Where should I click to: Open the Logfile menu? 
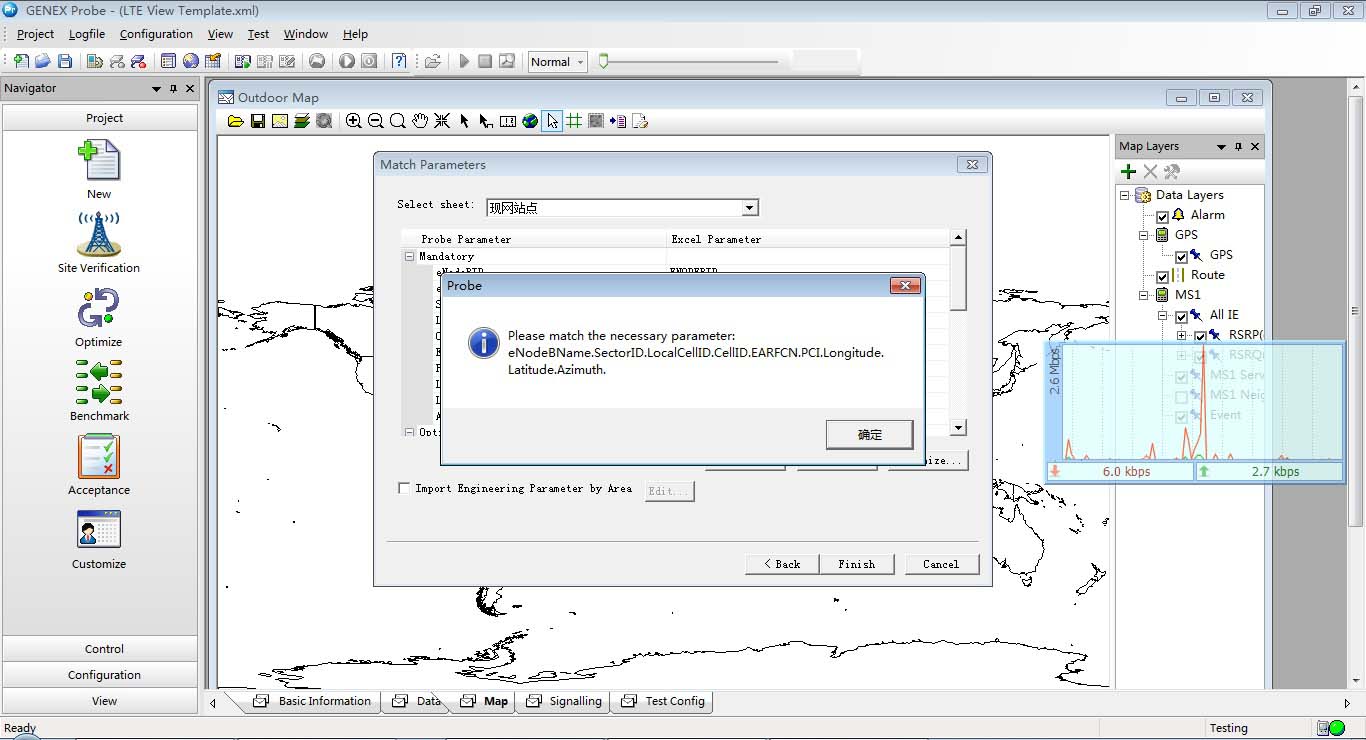(87, 34)
